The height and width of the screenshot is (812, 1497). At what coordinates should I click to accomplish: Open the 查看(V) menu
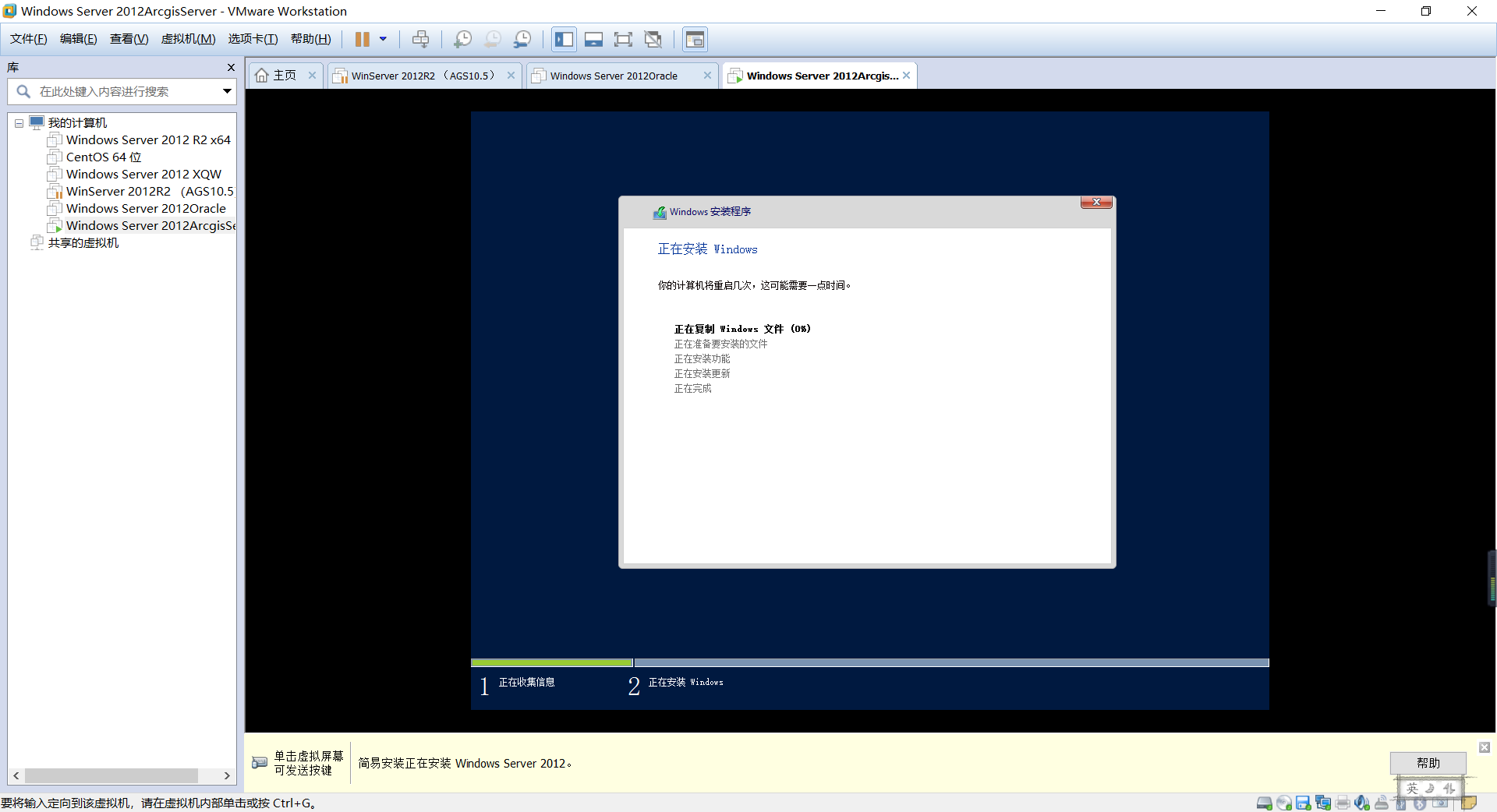pos(129,39)
